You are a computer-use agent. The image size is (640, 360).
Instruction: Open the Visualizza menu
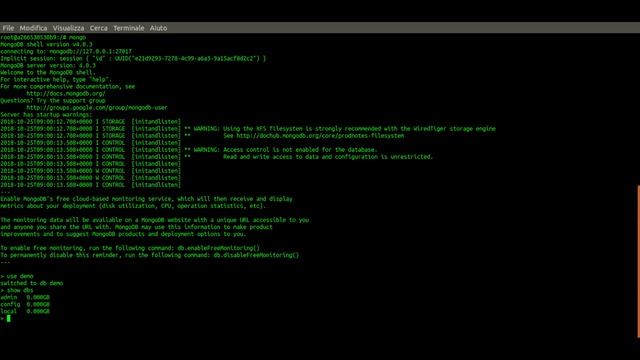[x=69, y=28]
